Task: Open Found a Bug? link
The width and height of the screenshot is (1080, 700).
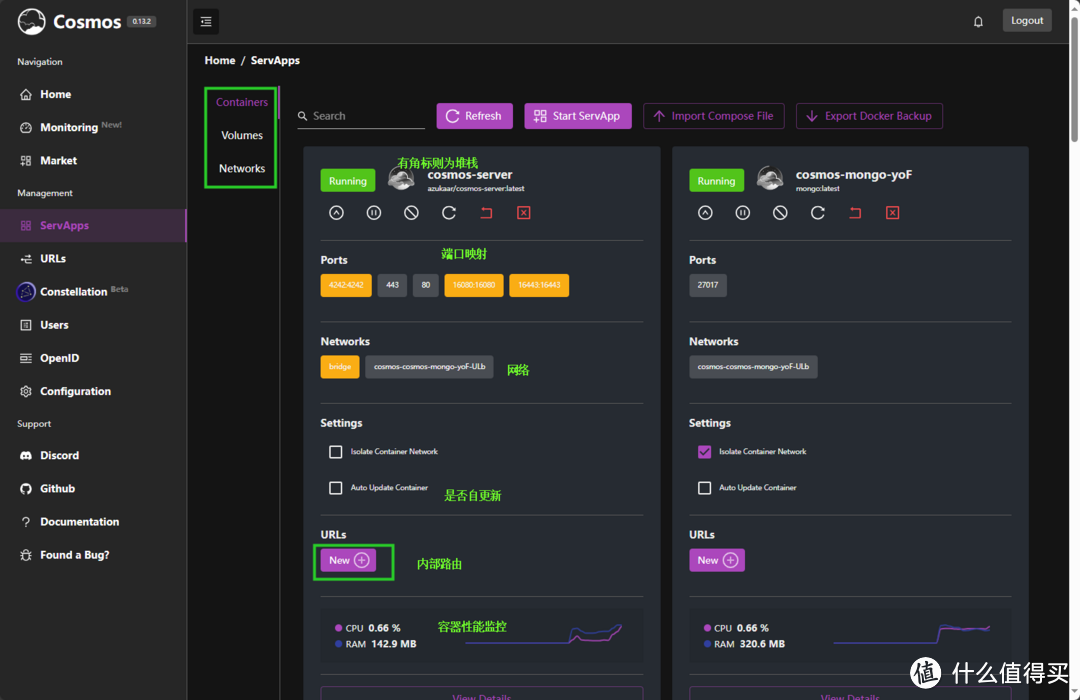Action: pyautogui.click(x=93, y=555)
